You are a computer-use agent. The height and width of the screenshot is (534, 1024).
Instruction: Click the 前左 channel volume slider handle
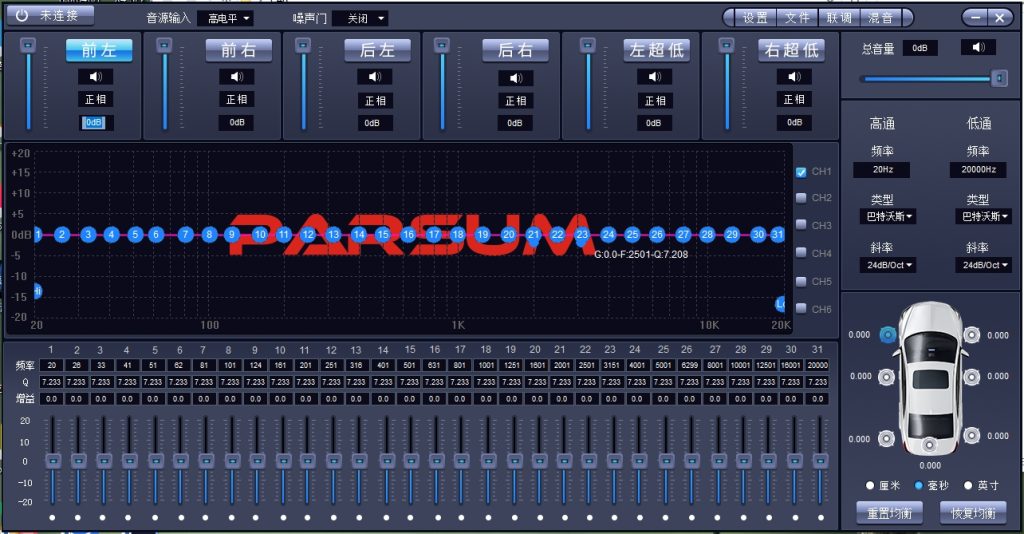[27, 45]
